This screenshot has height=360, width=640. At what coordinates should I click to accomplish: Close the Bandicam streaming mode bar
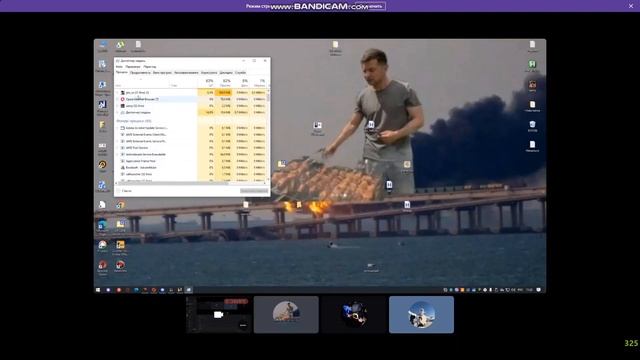(631, 6)
